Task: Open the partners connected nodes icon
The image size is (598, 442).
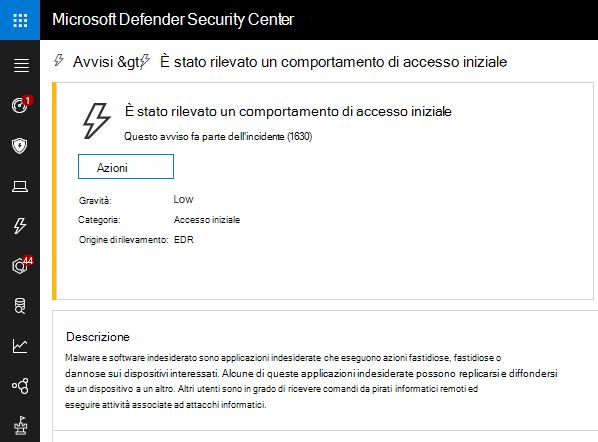Action: click(x=20, y=386)
